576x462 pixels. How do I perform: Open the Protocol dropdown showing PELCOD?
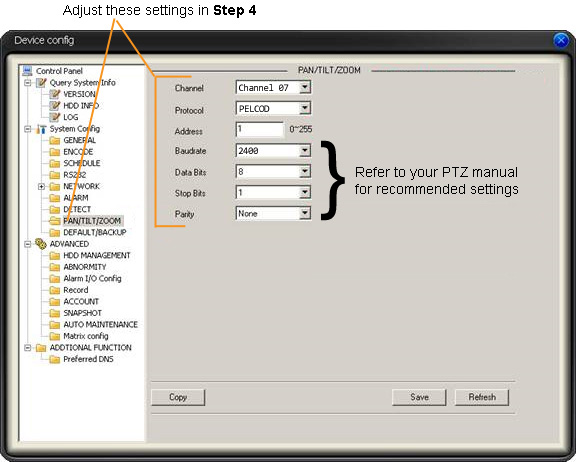(304, 108)
